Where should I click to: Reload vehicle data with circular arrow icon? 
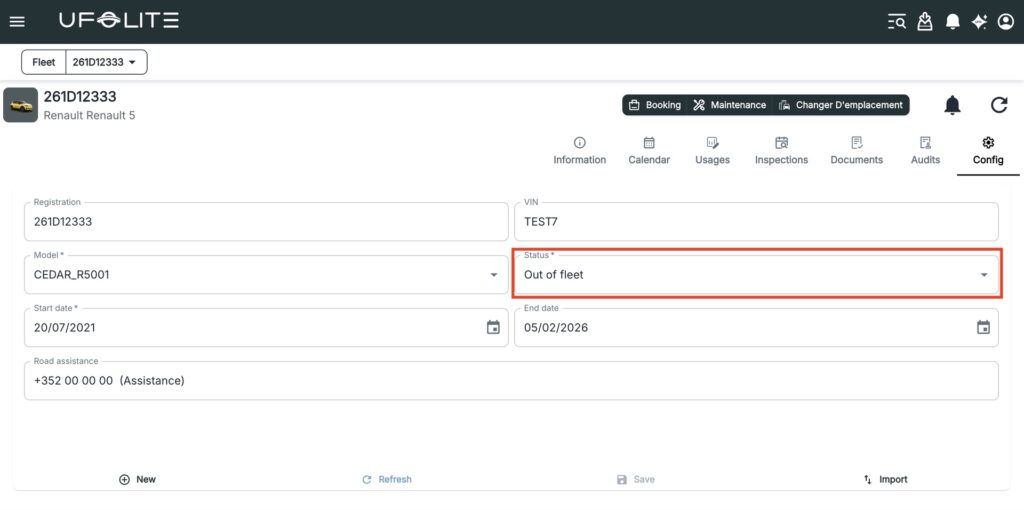(999, 105)
